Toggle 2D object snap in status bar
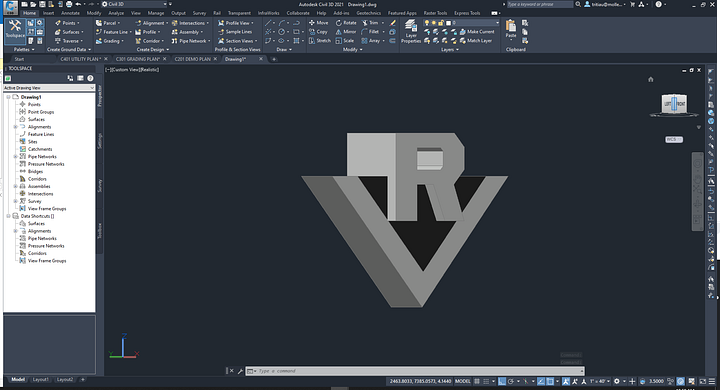The width and height of the screenshot is (720, 390). [550, 381]
